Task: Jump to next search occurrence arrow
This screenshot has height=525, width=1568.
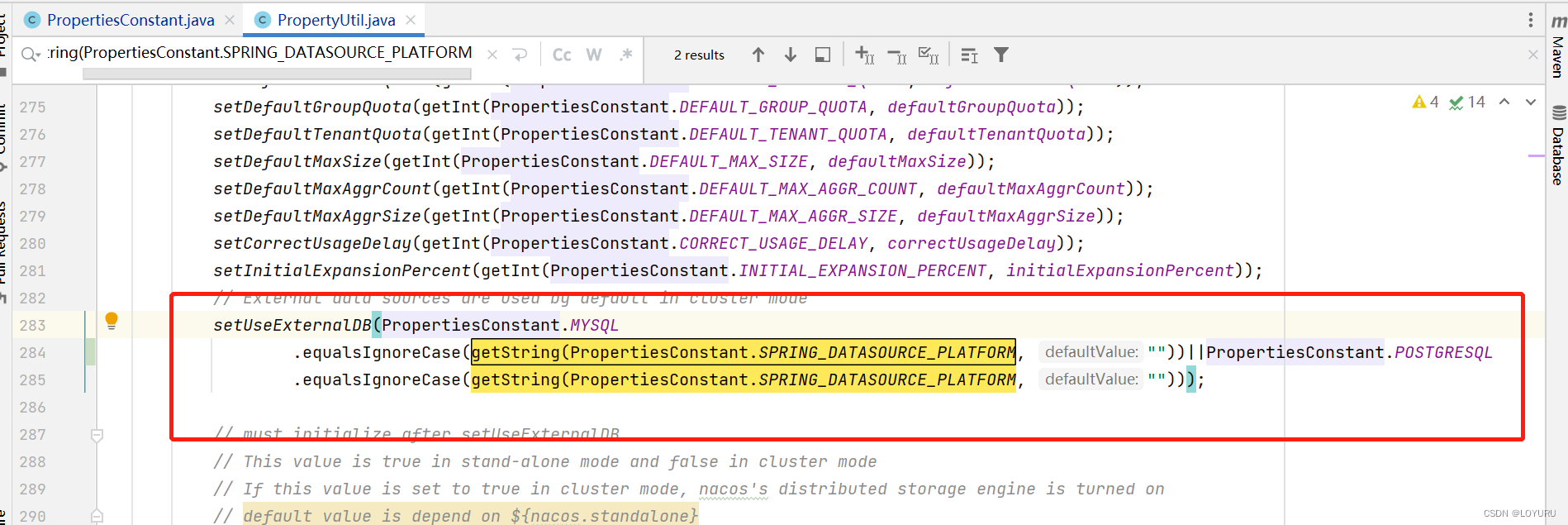Action: click(x=791, y=55)
